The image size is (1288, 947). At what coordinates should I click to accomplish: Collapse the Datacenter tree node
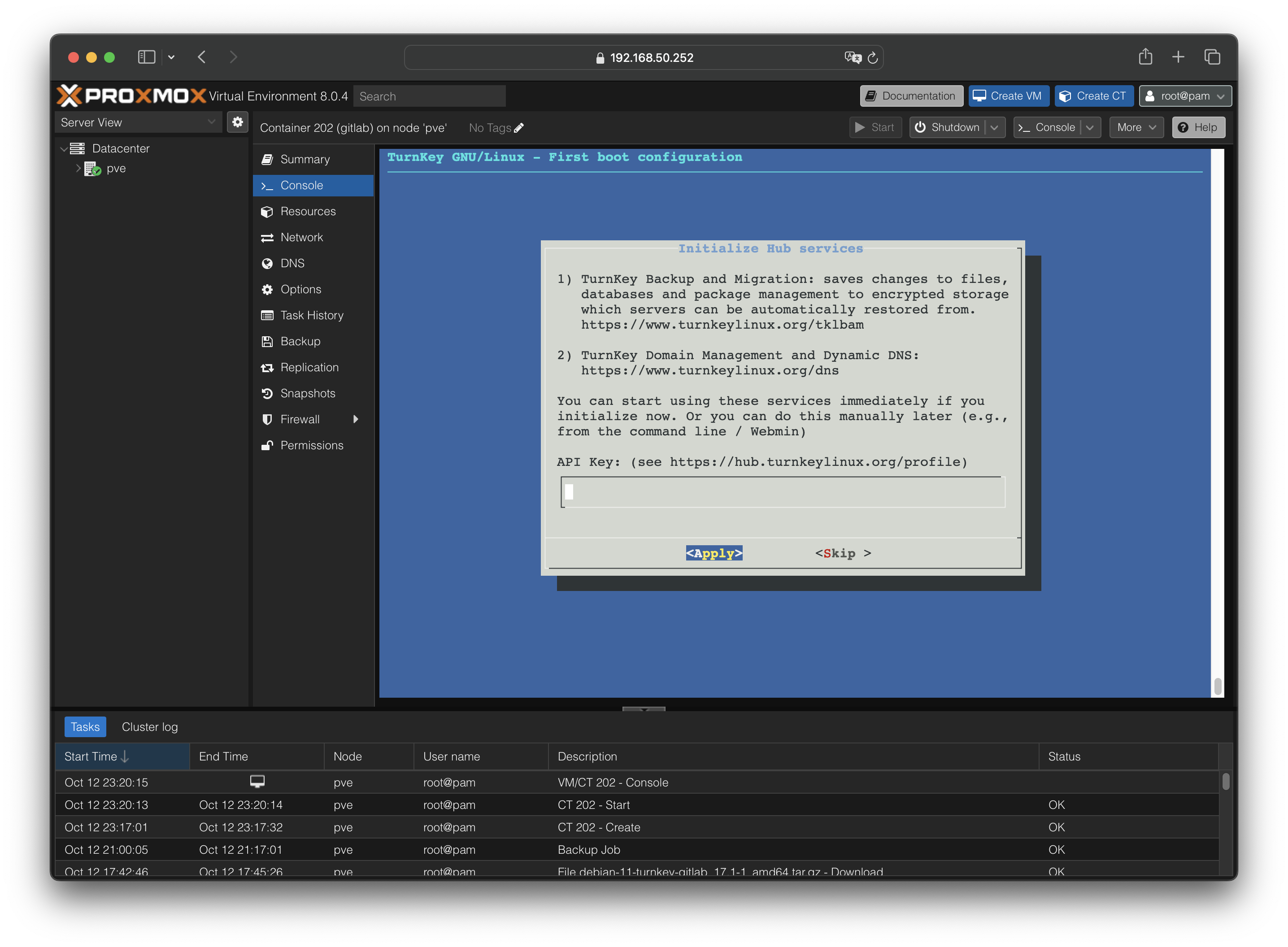click(64, 148)
